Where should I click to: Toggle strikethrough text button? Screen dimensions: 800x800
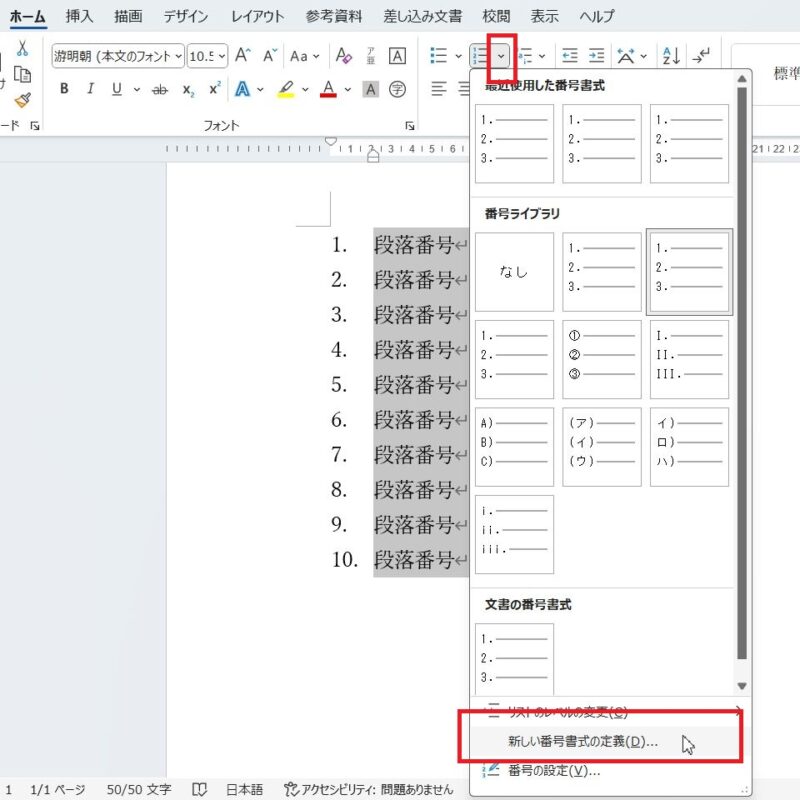point(159,89)
